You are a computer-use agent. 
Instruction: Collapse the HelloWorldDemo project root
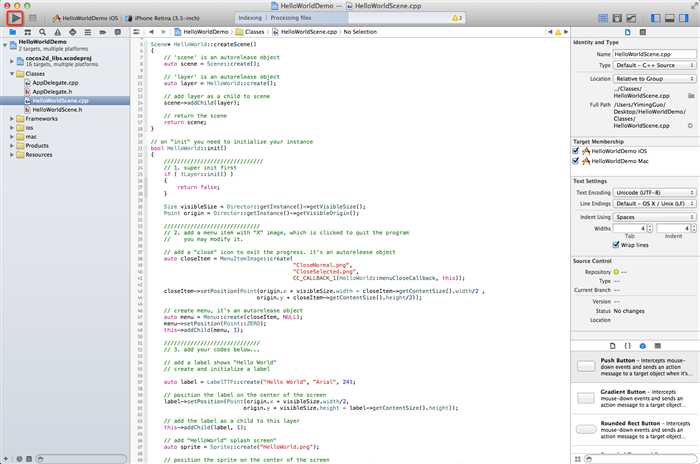pyautogui.click(x=5, y=45)
